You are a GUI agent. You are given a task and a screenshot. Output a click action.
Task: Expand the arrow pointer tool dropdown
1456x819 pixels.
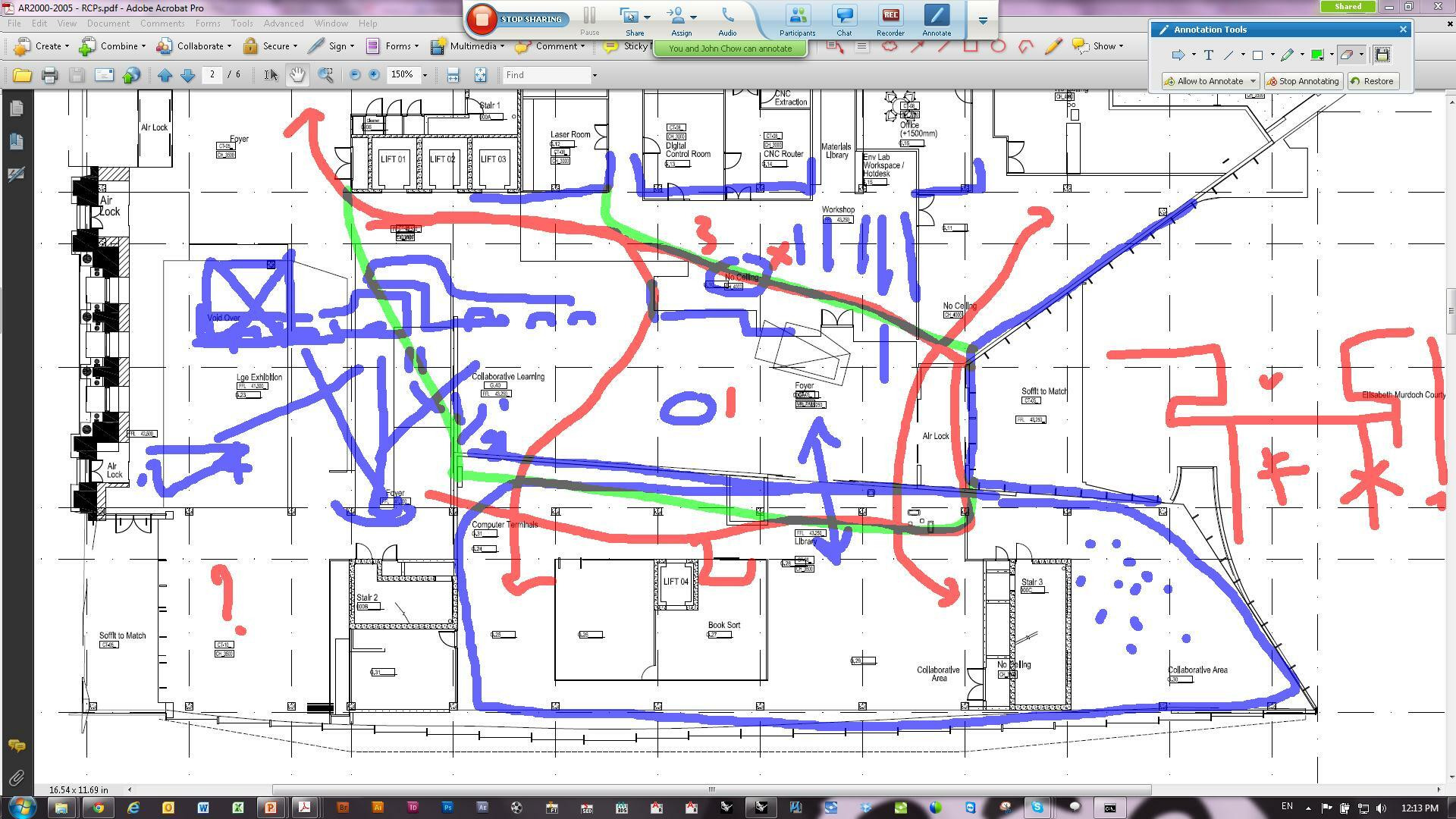[1193, 55]
